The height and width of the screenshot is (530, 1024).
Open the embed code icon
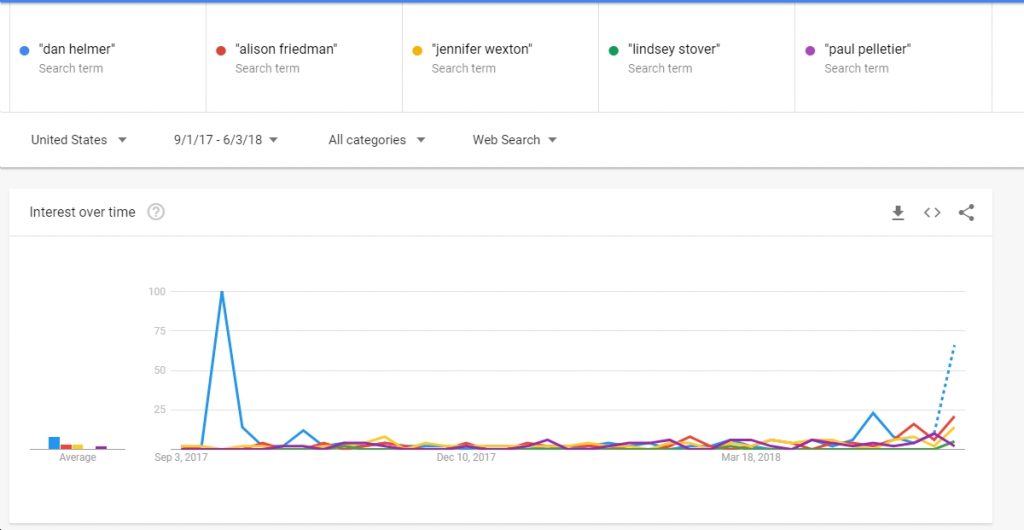[932, 213]
